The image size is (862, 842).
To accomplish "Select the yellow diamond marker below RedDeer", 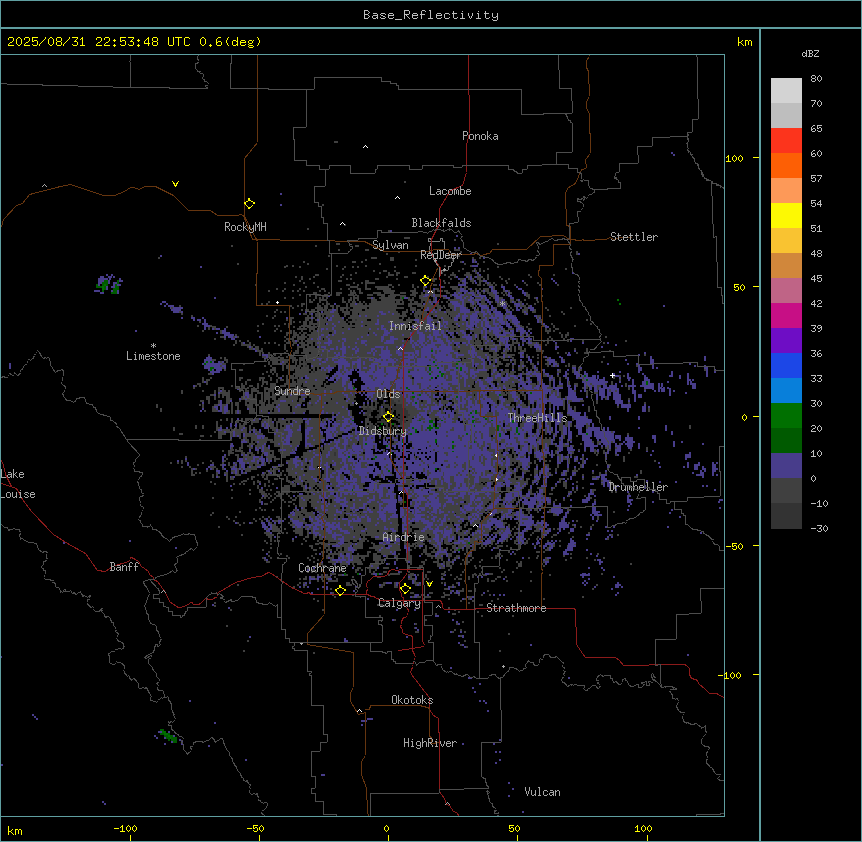I will coord(426,281).
